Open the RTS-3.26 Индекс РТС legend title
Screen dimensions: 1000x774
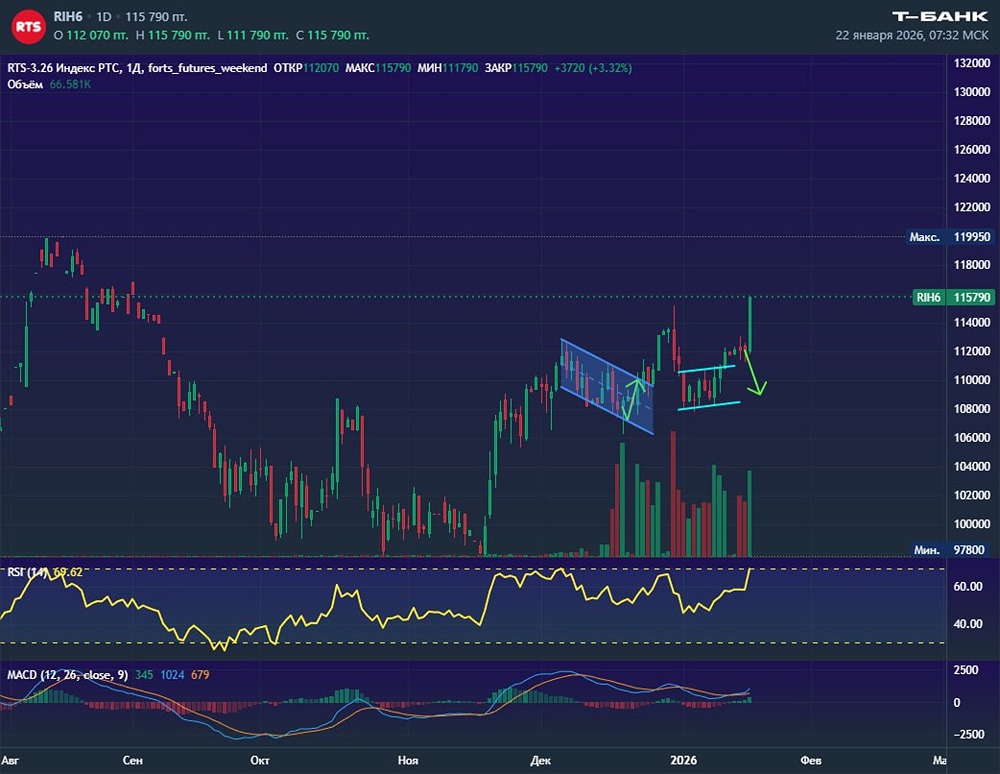click(137, 68)
